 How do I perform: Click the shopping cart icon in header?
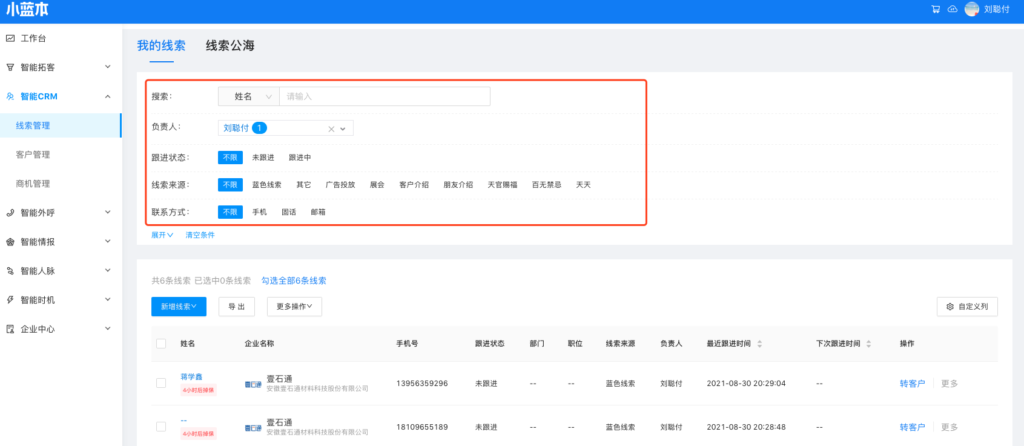pyautogui.click(x=935, y=9)
